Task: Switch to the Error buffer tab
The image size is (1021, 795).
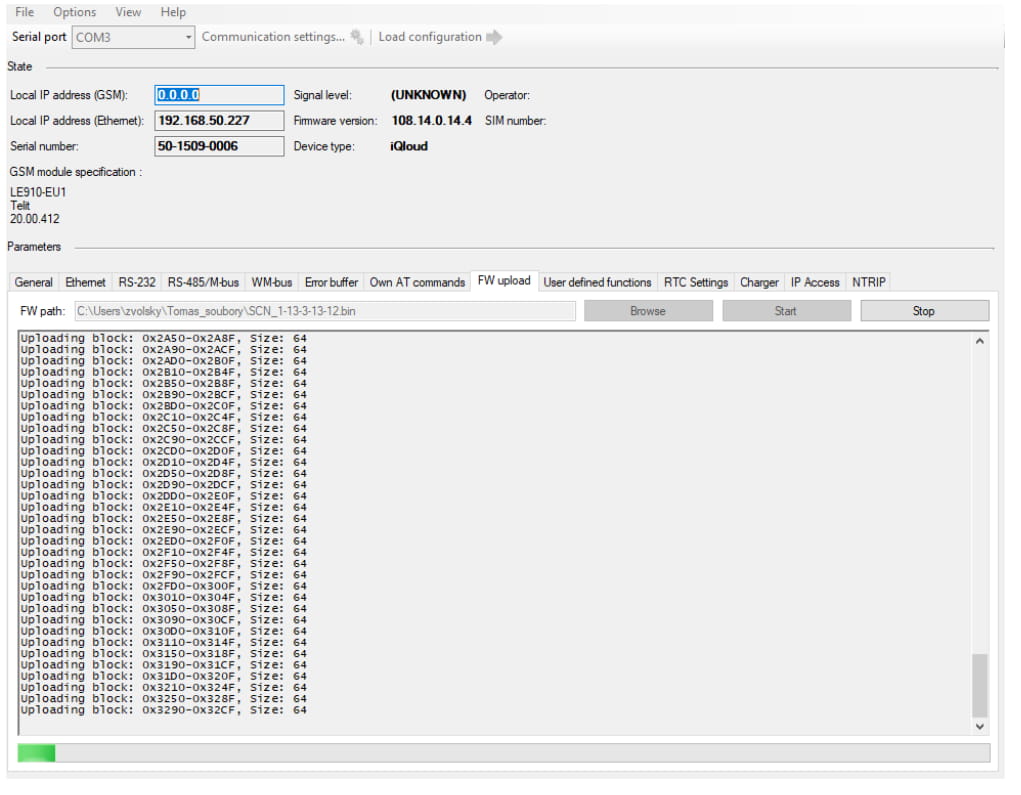Action: coord(331,282)
